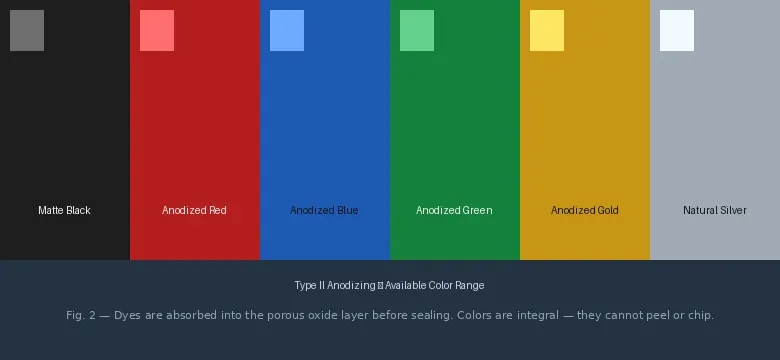Select the light red highlight swatch
Image resolution: width=780 pixels, height=360 pixels.
(x=157, y=30)
